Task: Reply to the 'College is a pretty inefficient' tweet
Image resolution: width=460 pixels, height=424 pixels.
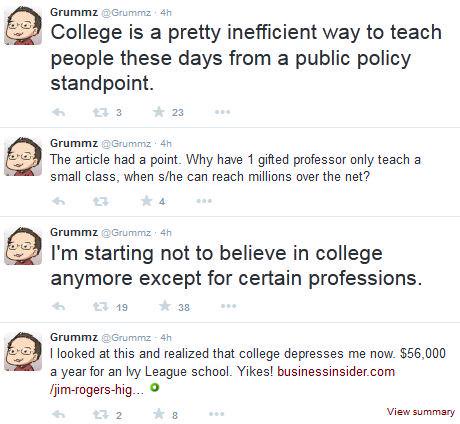Action: pos(59,112)
